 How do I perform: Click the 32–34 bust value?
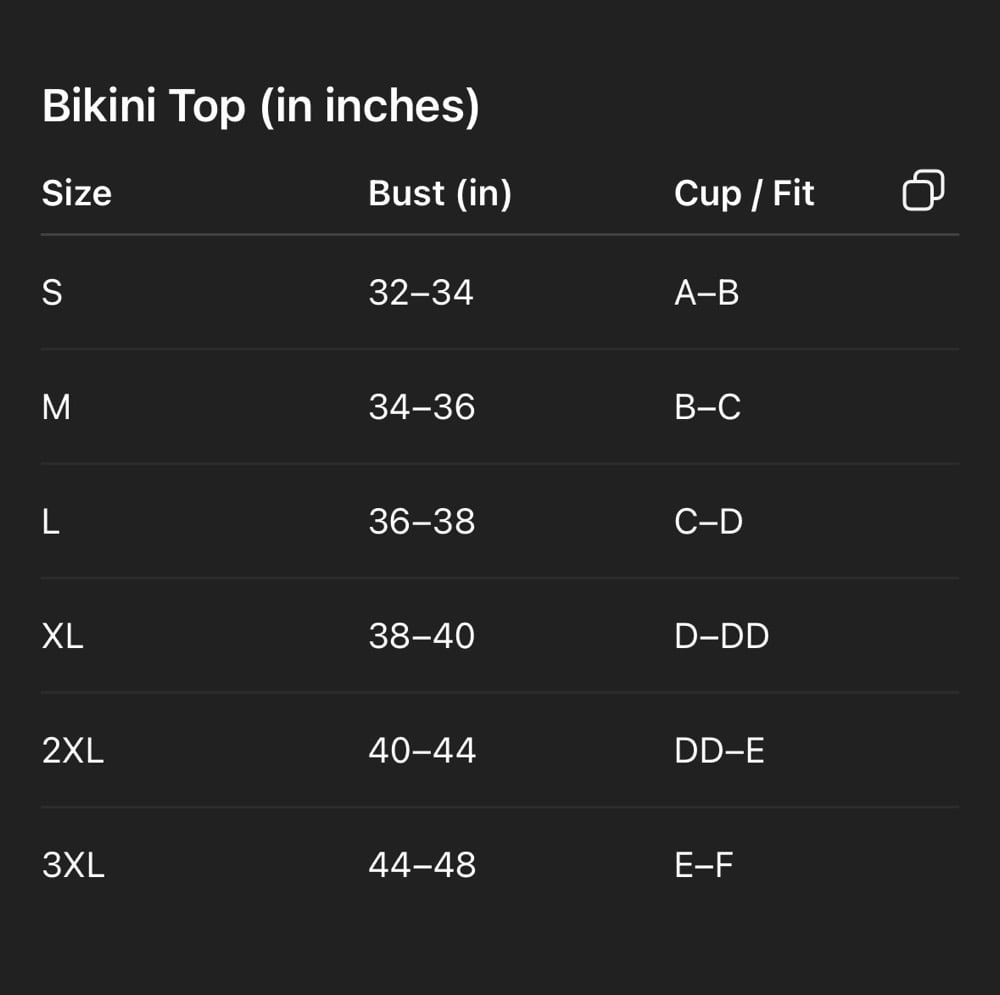(420, 293)
